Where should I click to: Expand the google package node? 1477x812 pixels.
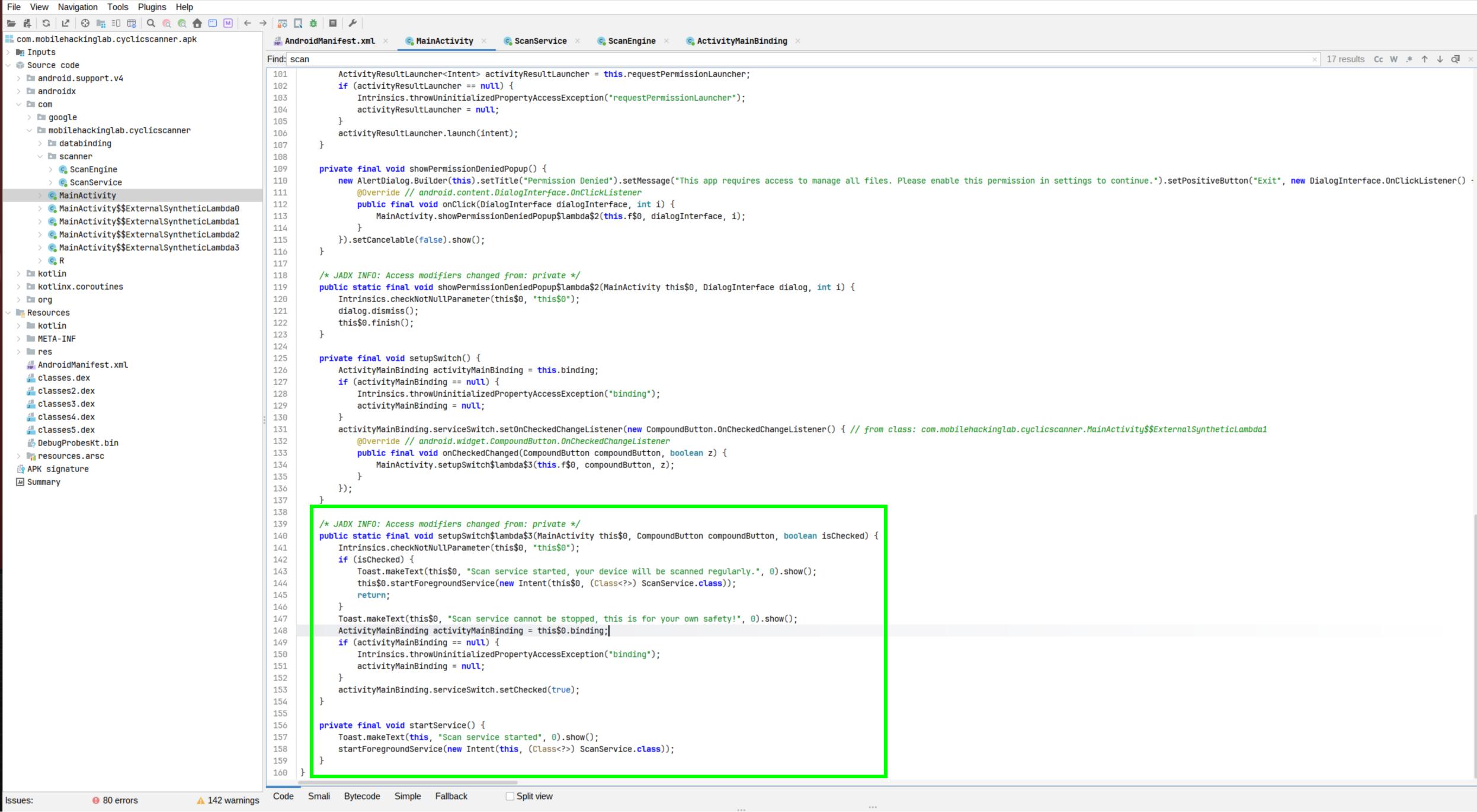coord(30,117)
